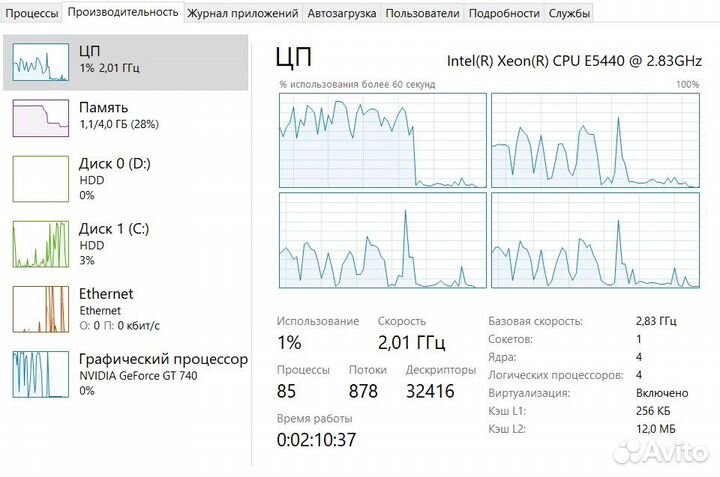
Task: Click the bottom-left CPU core graph
Action: click(x=382, y=239)
